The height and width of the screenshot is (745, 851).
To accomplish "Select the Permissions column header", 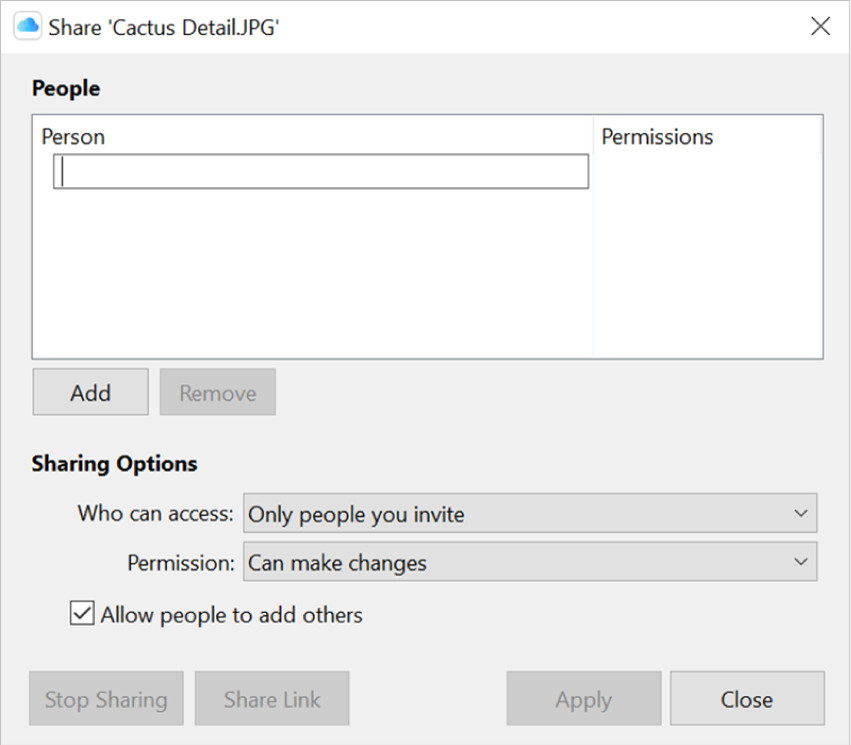I will [657, 137].
